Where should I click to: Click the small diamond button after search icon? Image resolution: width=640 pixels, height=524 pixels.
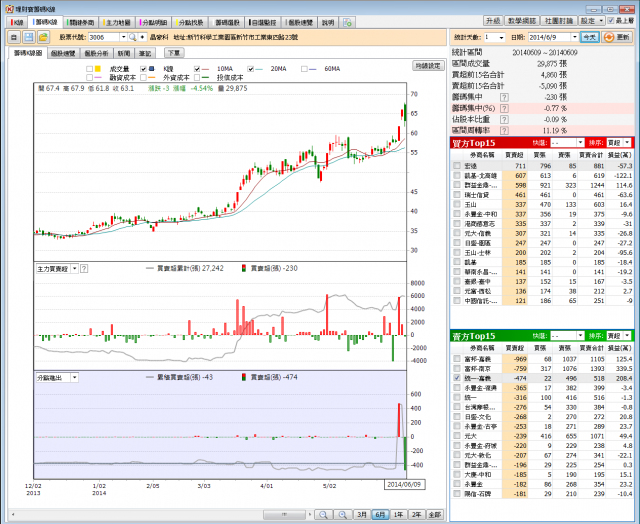pos(142,37)
